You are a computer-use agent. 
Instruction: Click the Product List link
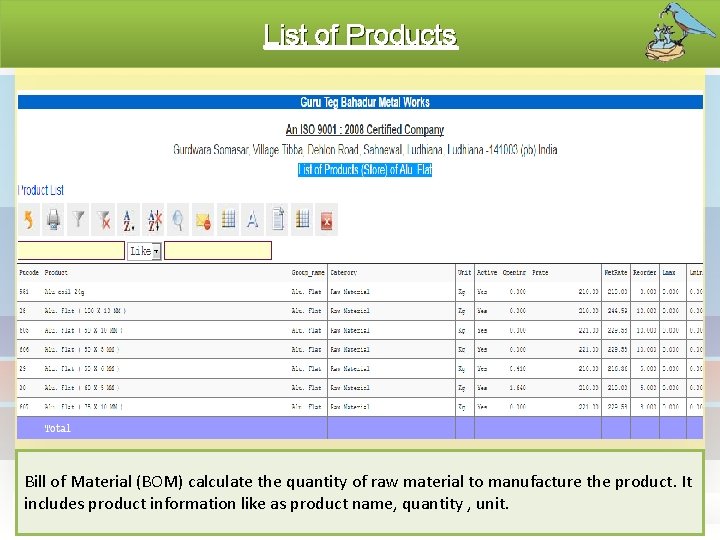(41, 190)
